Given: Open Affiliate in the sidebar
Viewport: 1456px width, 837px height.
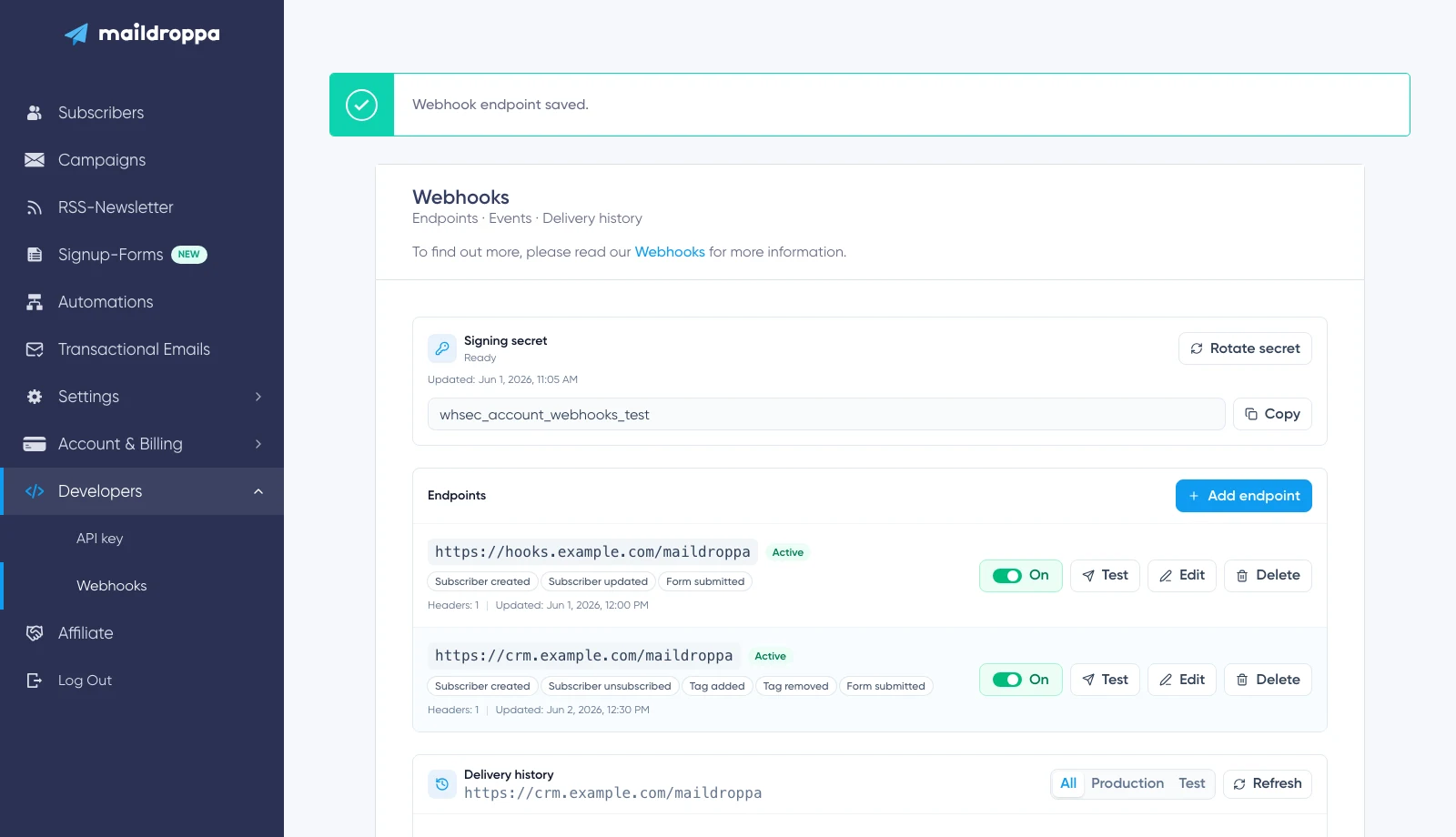Looking at the screenshot, I should [x=86, y=633].
